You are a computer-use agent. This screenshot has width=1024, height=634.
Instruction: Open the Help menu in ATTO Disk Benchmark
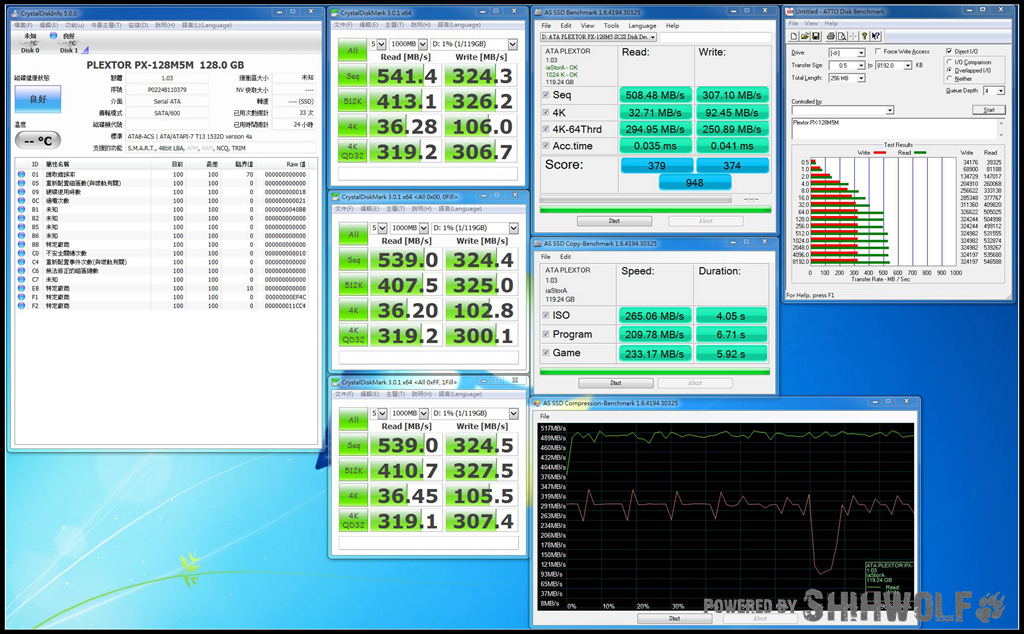coord(831,23)
